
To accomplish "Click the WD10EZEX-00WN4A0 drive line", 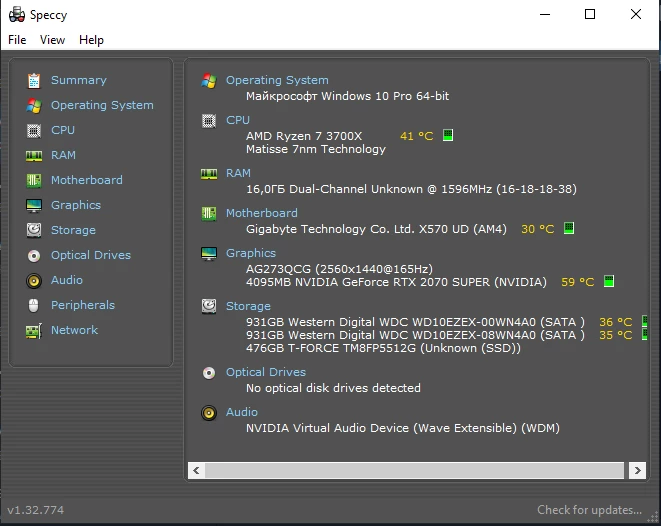I will click(x=415, y=322).
